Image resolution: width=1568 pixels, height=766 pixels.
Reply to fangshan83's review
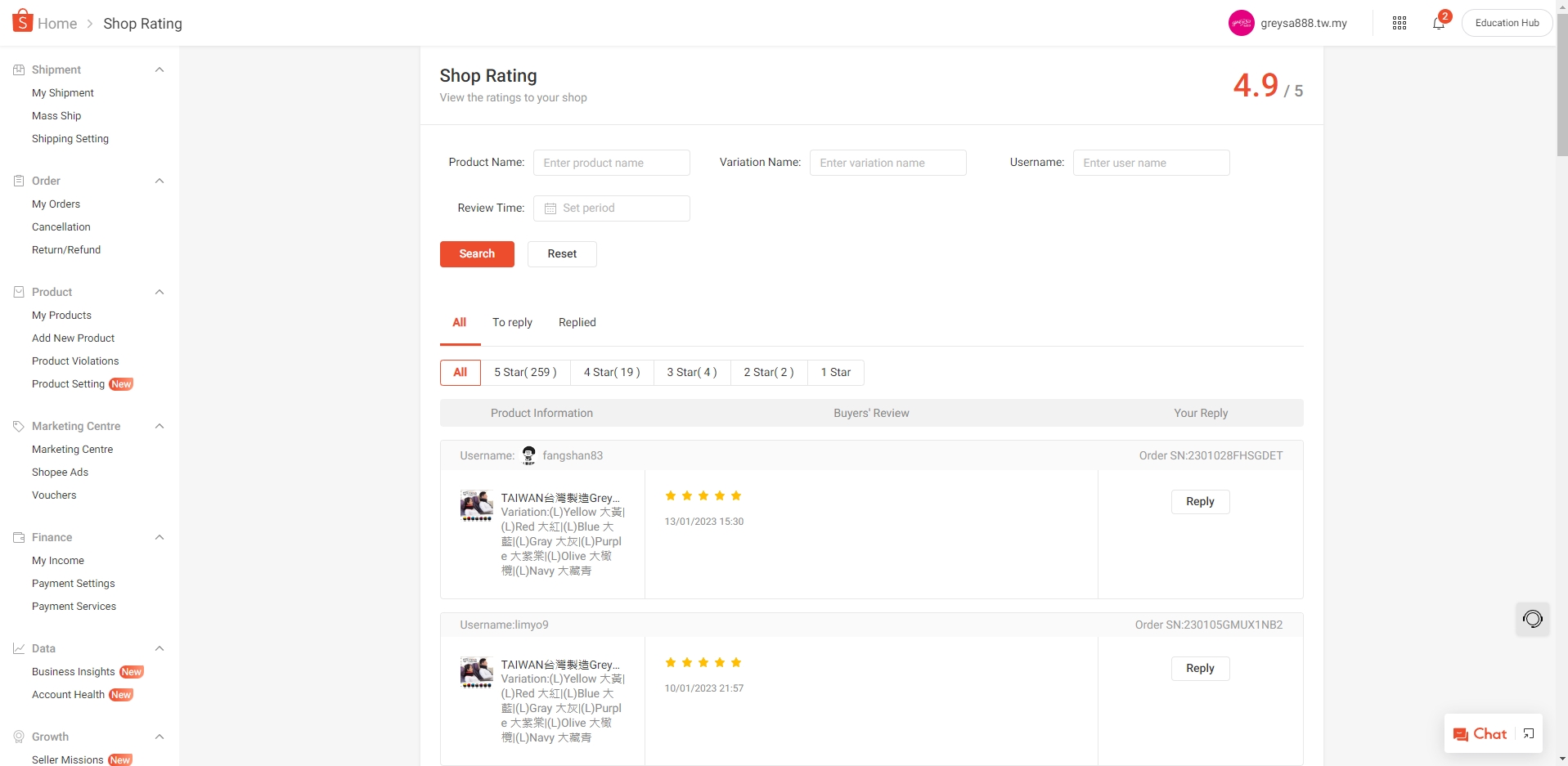click(x=1199, y=501)
